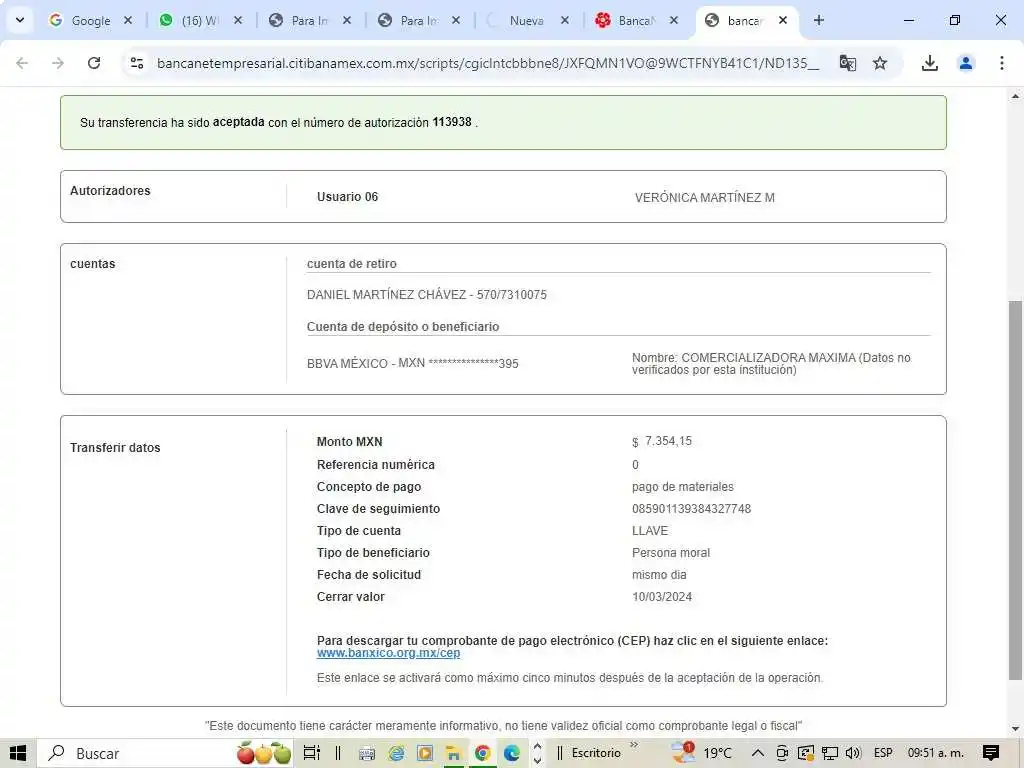The image size is (1024, 768).
Task: Open the volume control in system tray
Action: pos(853,753)
